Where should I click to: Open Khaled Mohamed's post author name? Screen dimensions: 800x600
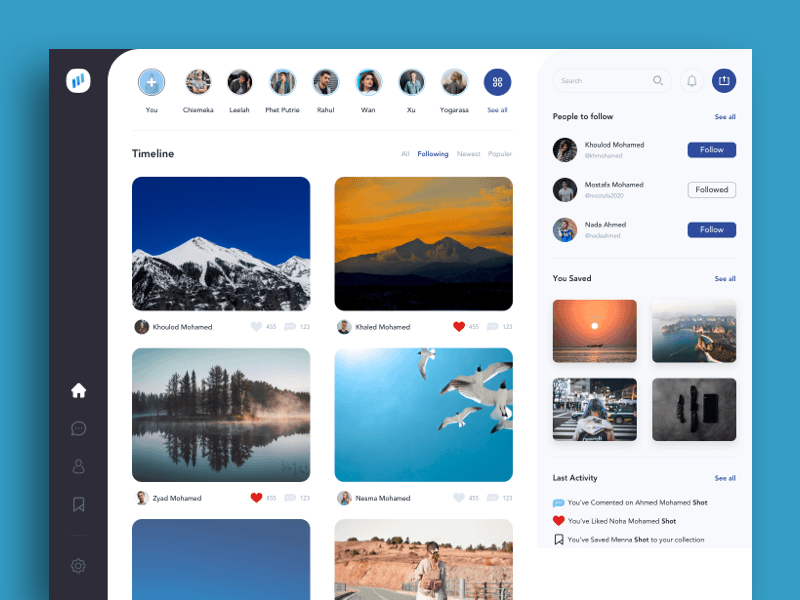(x=383, y=327)
